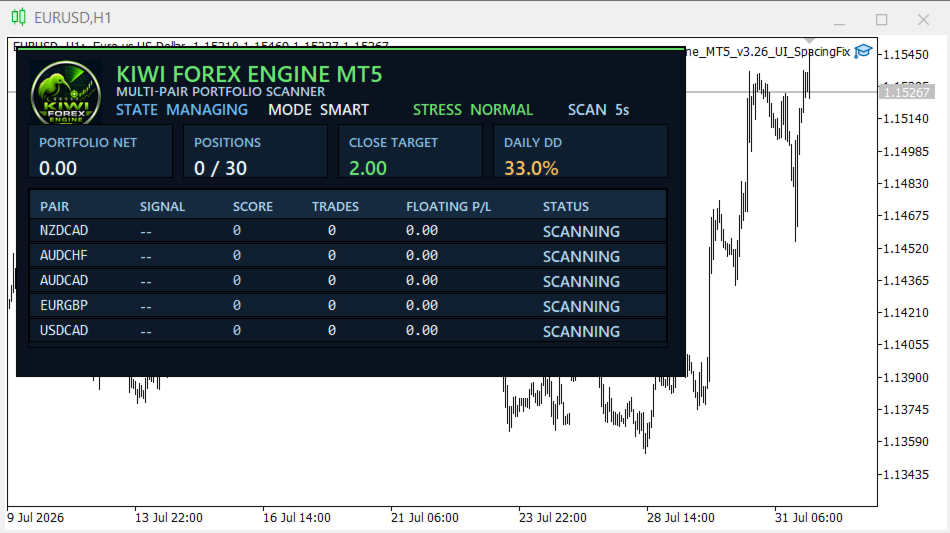Click the 1.13590 price scale label

pyautogui.click(x=906, y=442)
